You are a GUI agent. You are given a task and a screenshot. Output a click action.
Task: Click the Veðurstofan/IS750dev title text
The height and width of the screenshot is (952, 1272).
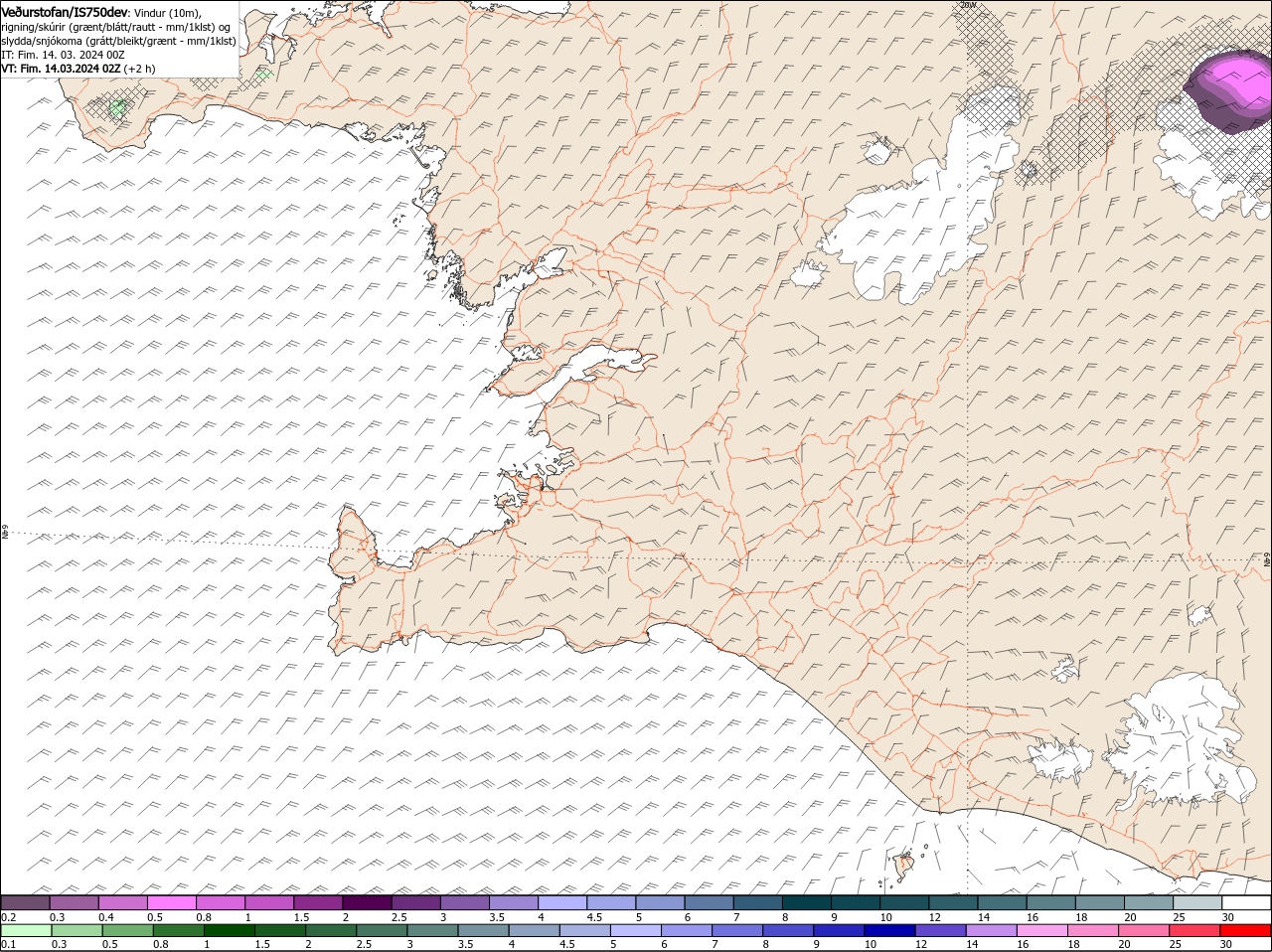tap(65, 11)
